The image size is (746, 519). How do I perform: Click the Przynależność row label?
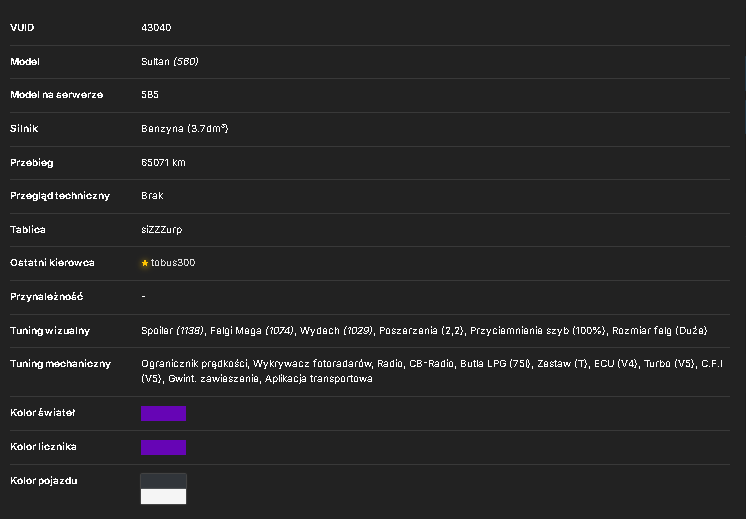tap(47, 297)
